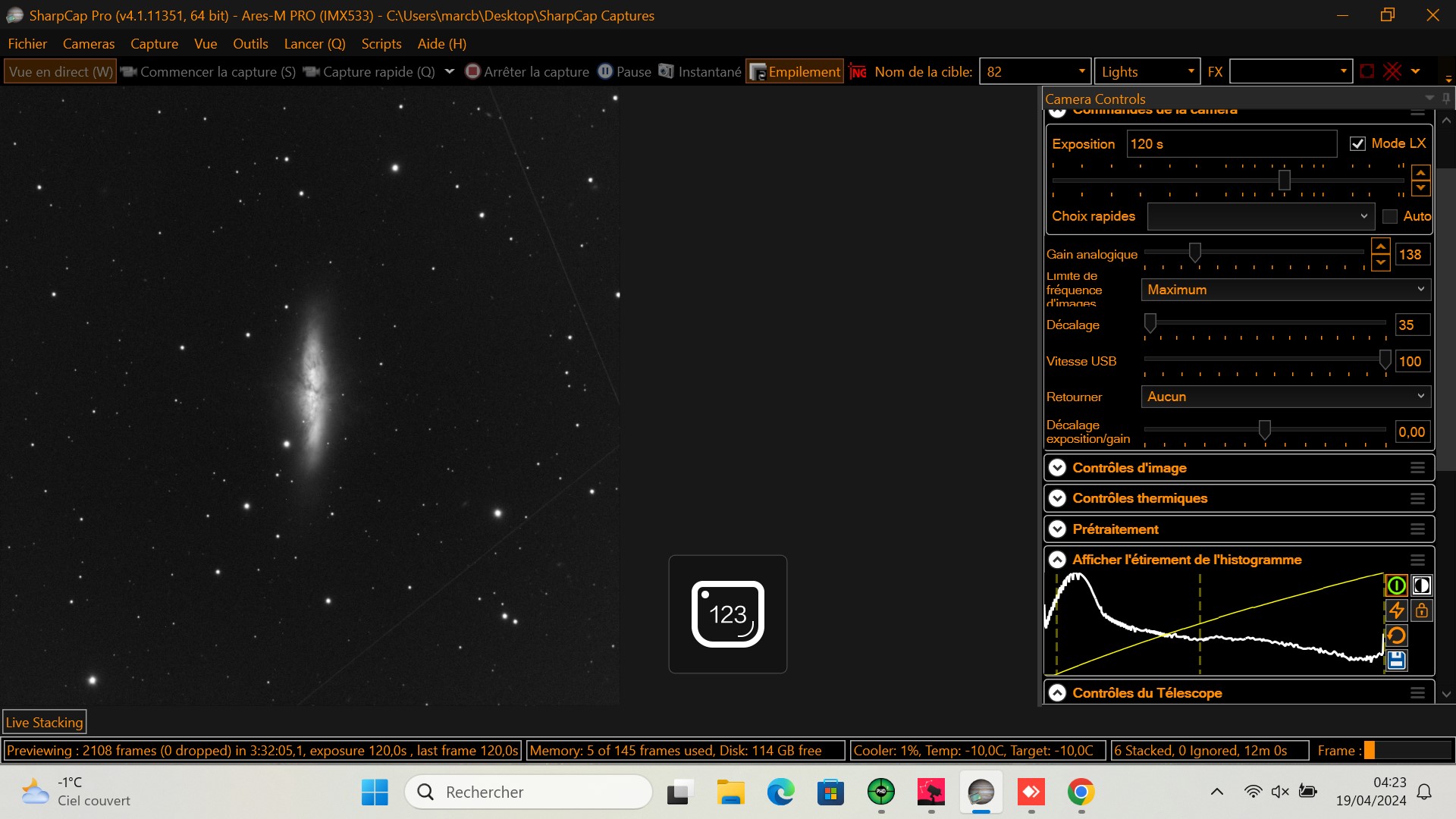This screenshot has height=819, width=1456.
Task: Reset the histogram stretch
Action: pos(1396,635)
